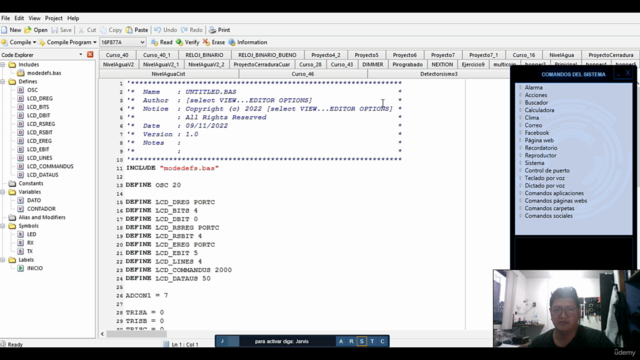Click the C button on Jarvis bar

click(x=382, y=341)
